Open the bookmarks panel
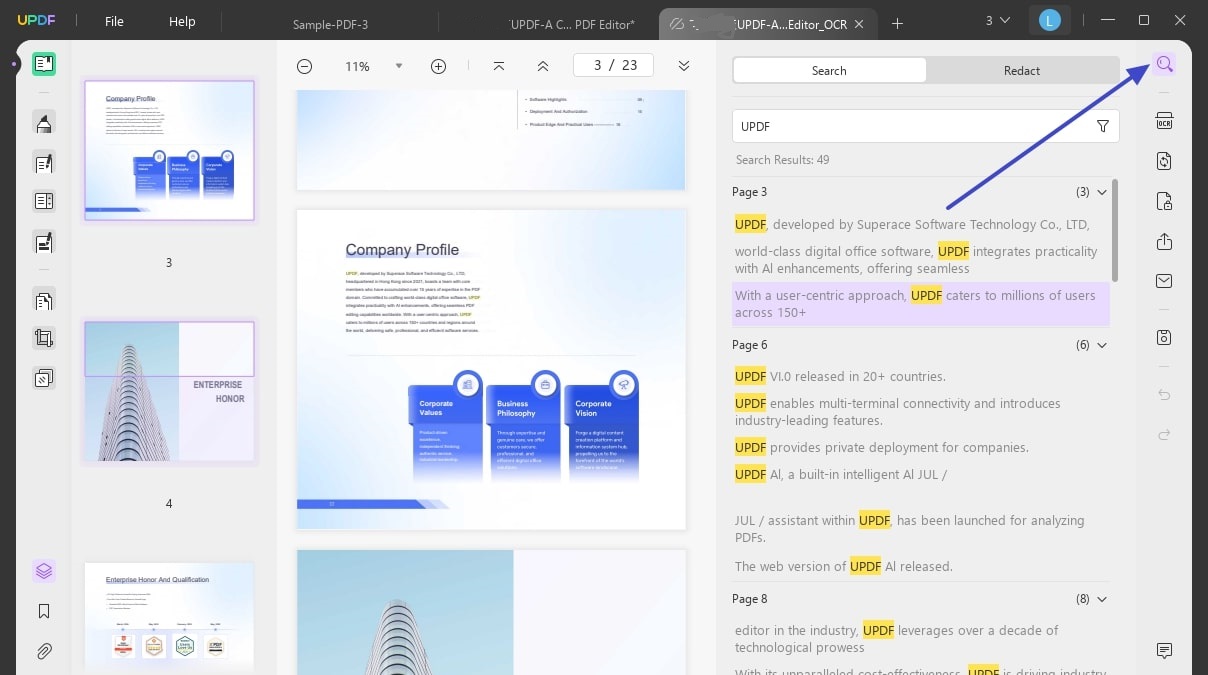 (x=43, y=611)
